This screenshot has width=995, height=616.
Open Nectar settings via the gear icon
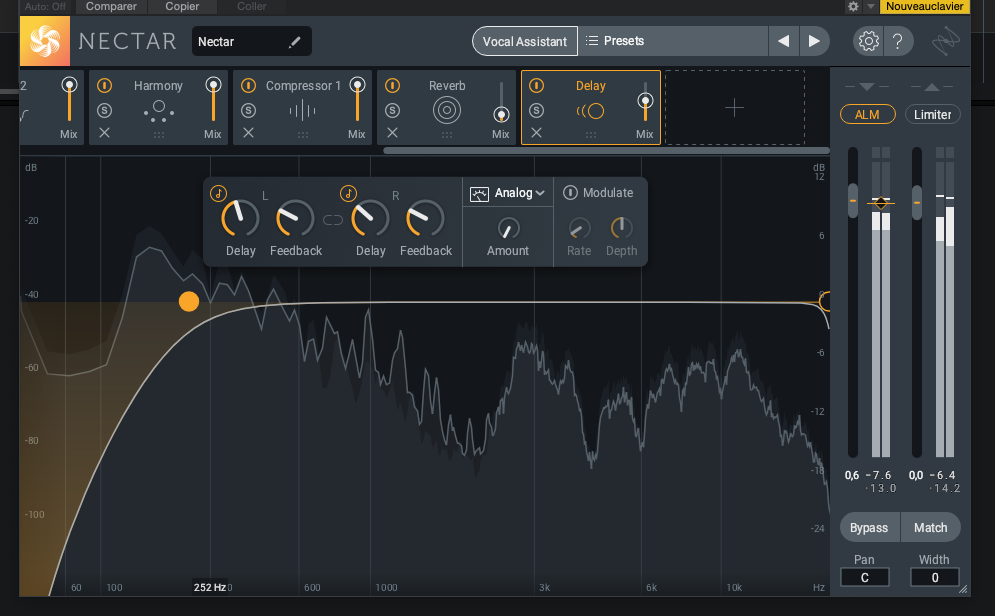tap(868, 41)
